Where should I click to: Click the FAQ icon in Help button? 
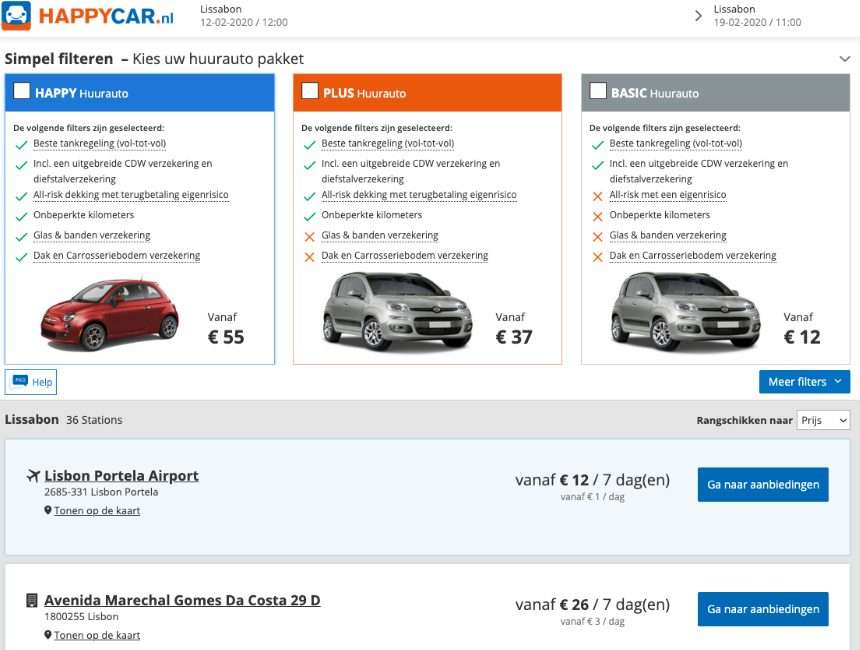[x=20, y=381]
